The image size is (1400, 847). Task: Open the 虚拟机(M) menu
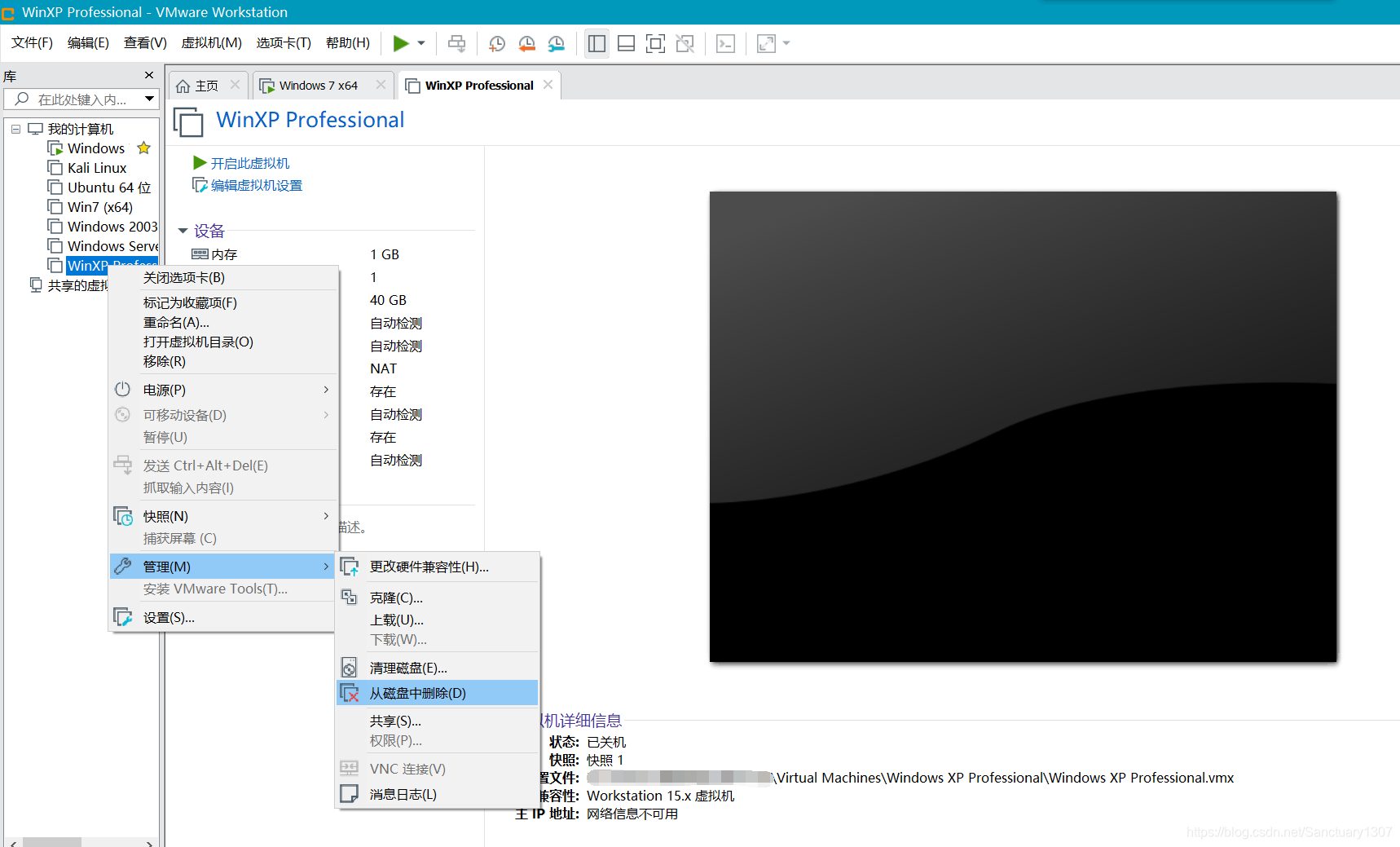click(x=211, y=43)
